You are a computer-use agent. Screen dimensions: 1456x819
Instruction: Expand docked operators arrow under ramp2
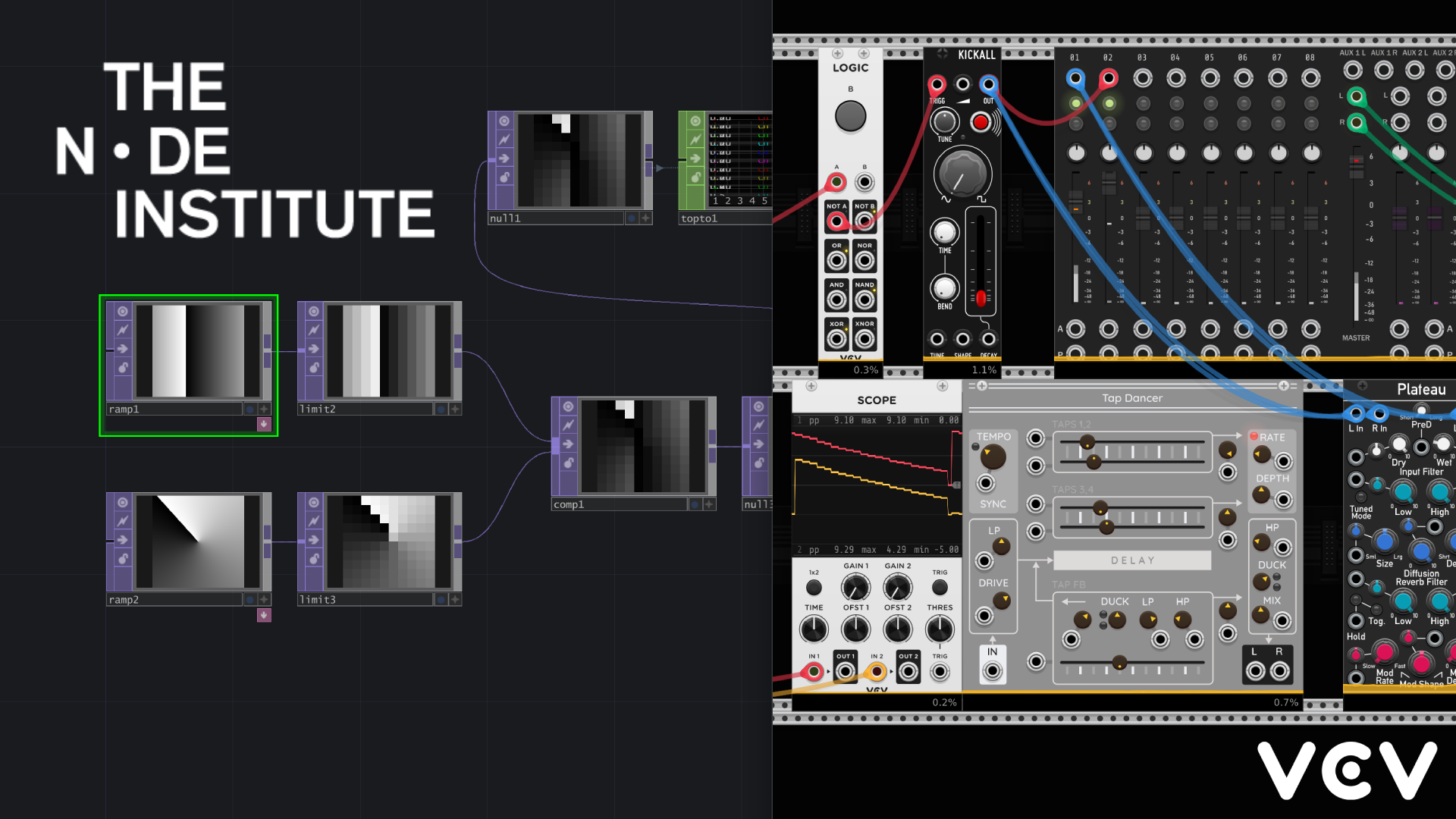click(x=263, y=615)
